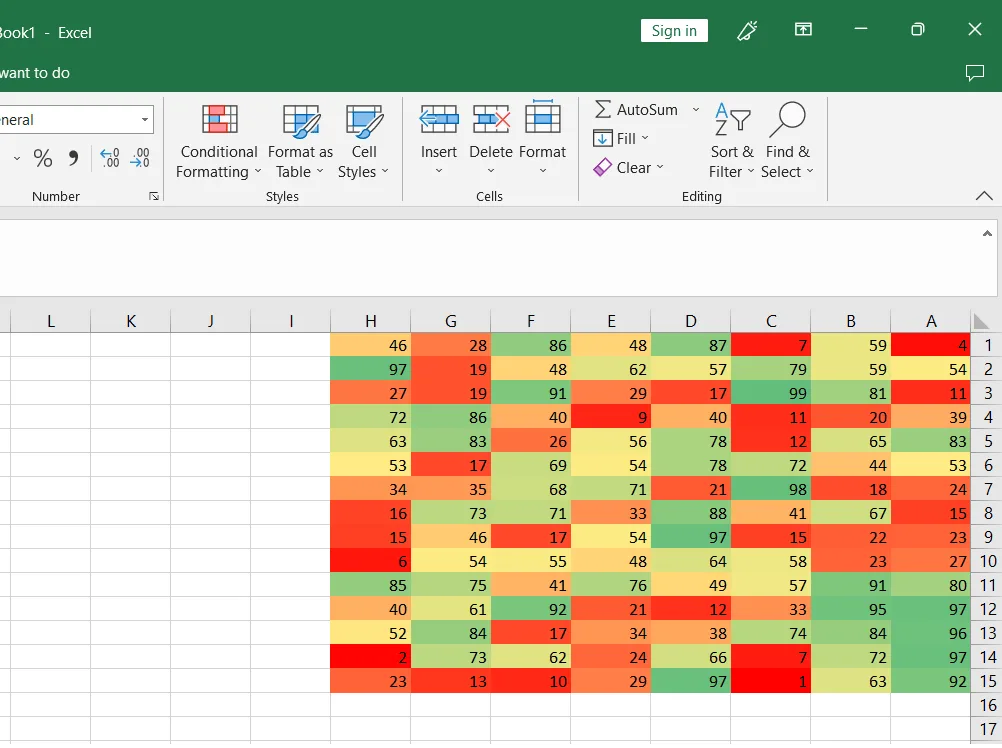Click the red cell containing 4 in A1
This screenshot has width=1002, height=748.
pos(930,346)
